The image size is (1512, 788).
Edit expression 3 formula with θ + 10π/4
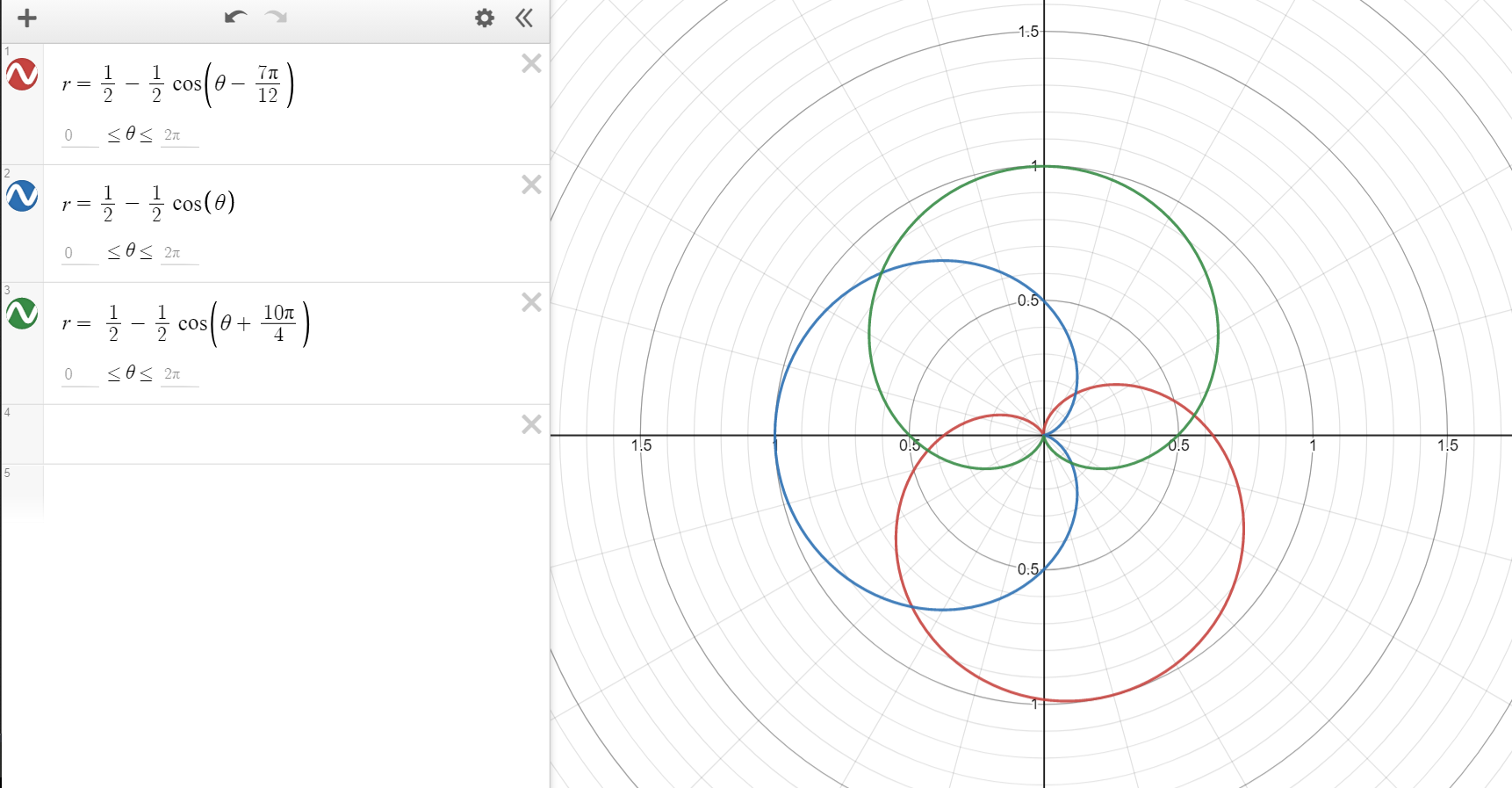point(186,323)
